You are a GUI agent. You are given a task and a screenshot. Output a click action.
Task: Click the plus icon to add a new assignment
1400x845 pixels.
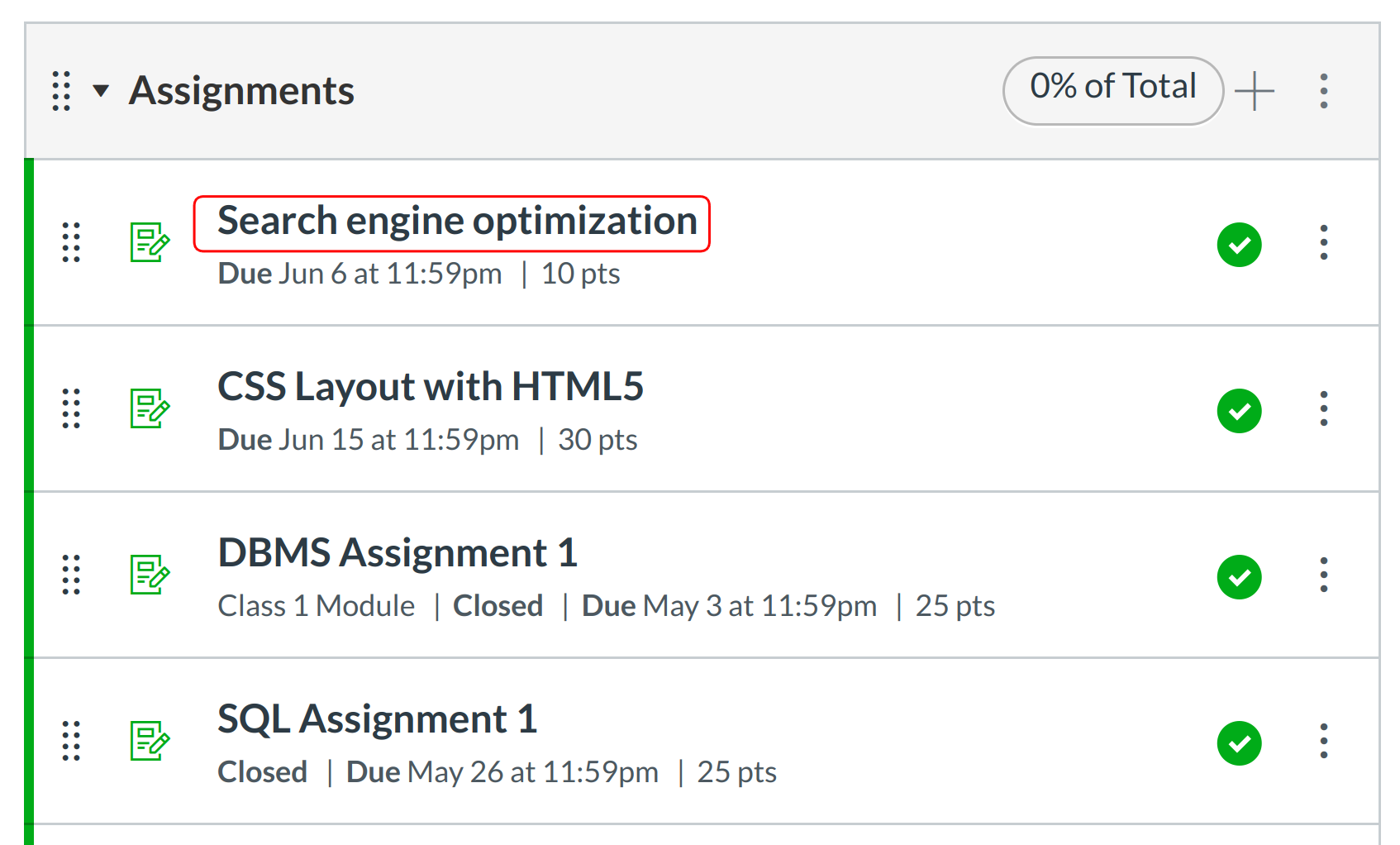1255,91
